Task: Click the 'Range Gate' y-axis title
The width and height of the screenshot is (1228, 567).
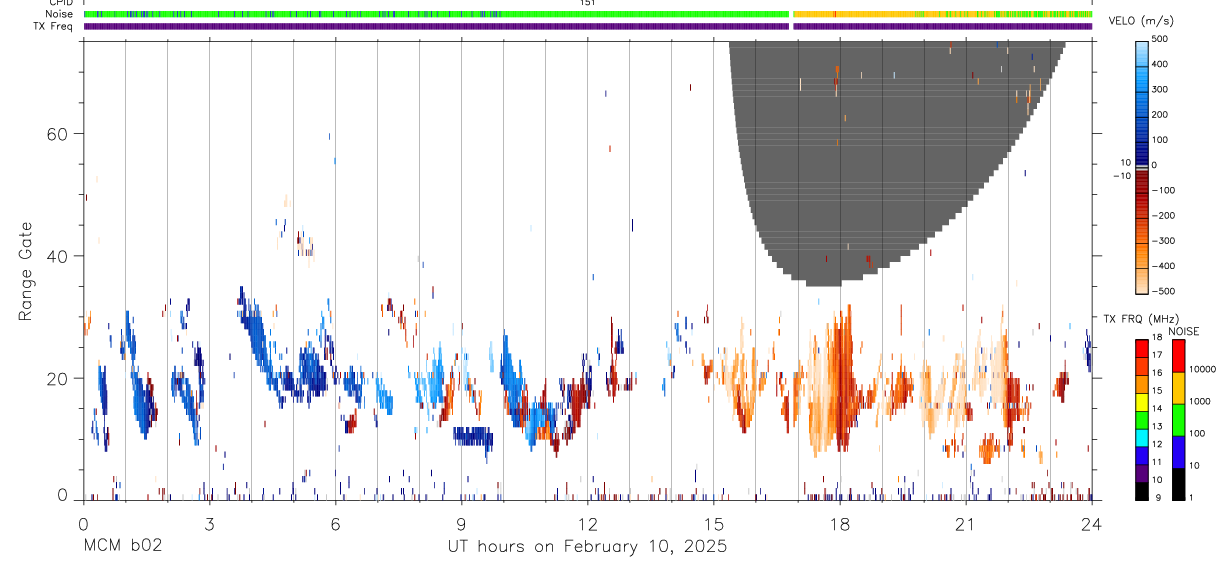Action: tap(27, 272)
